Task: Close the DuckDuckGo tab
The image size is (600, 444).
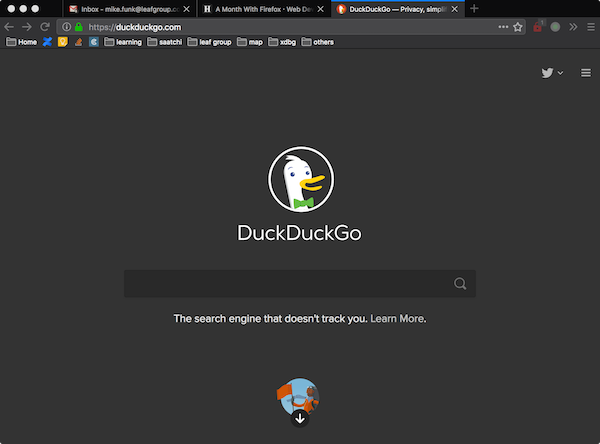Action: point(455,9)
